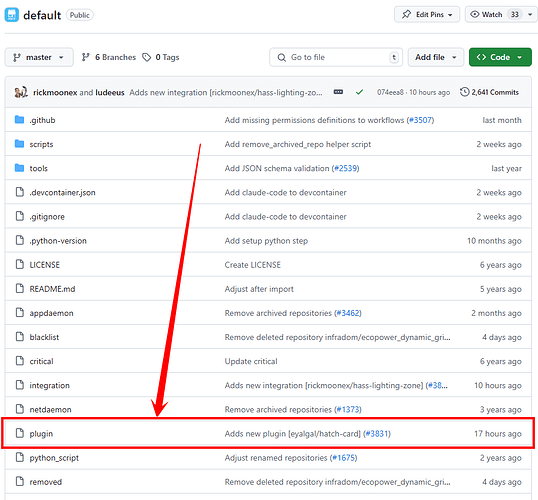Expand the Edit Pins dropdown
This screenshot has width=538, height=500.
(427, 14)
